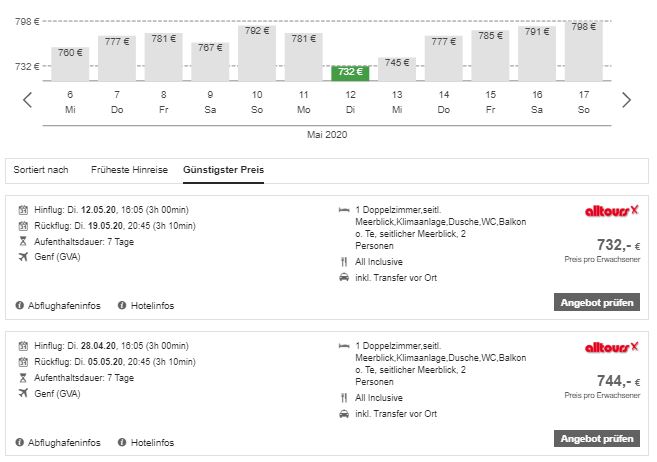The width and height of the screenshot is (657, 462).
Task: Go to previous dates with left arrow
Action: pos(28,99)
